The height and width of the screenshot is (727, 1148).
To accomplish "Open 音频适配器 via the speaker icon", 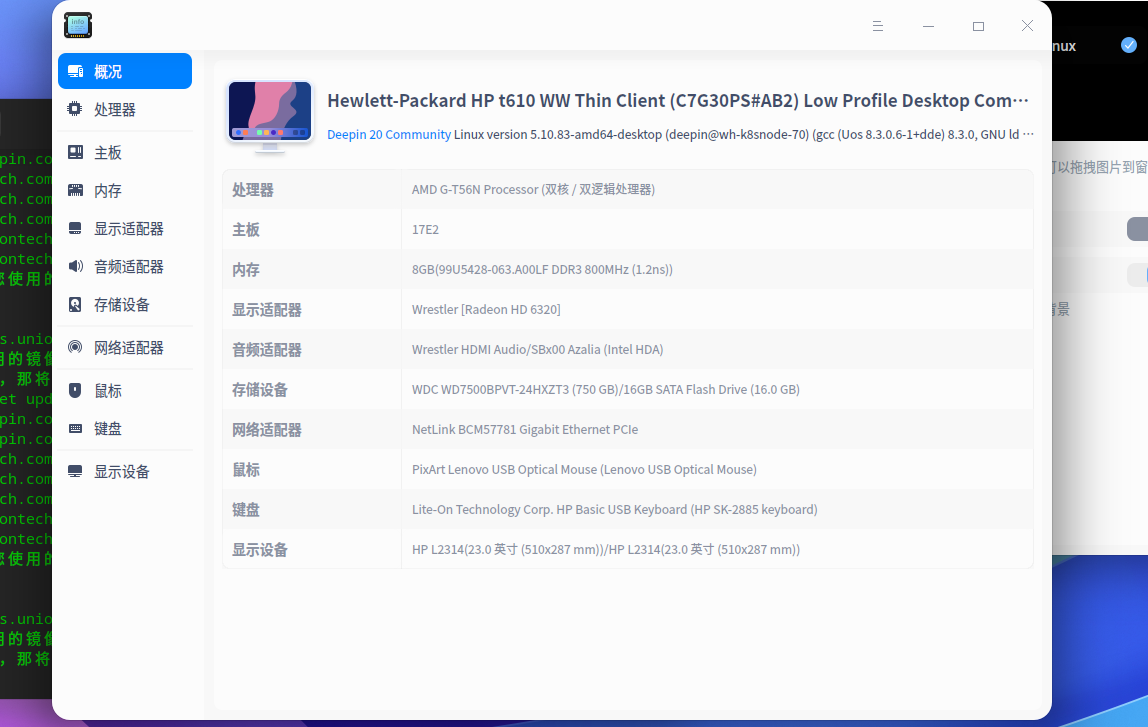I will 74,266.
